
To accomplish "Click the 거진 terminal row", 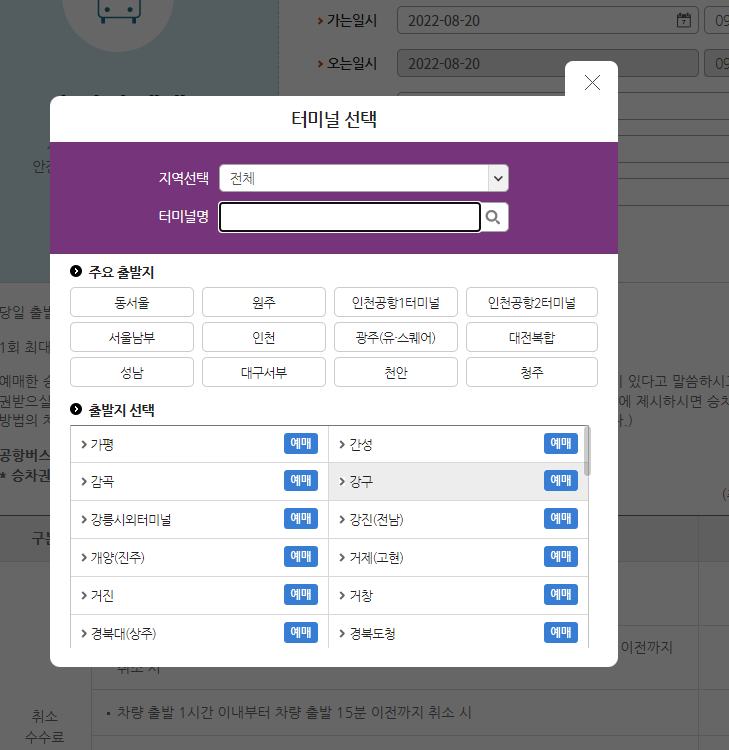I will click(x=199, y=596).
